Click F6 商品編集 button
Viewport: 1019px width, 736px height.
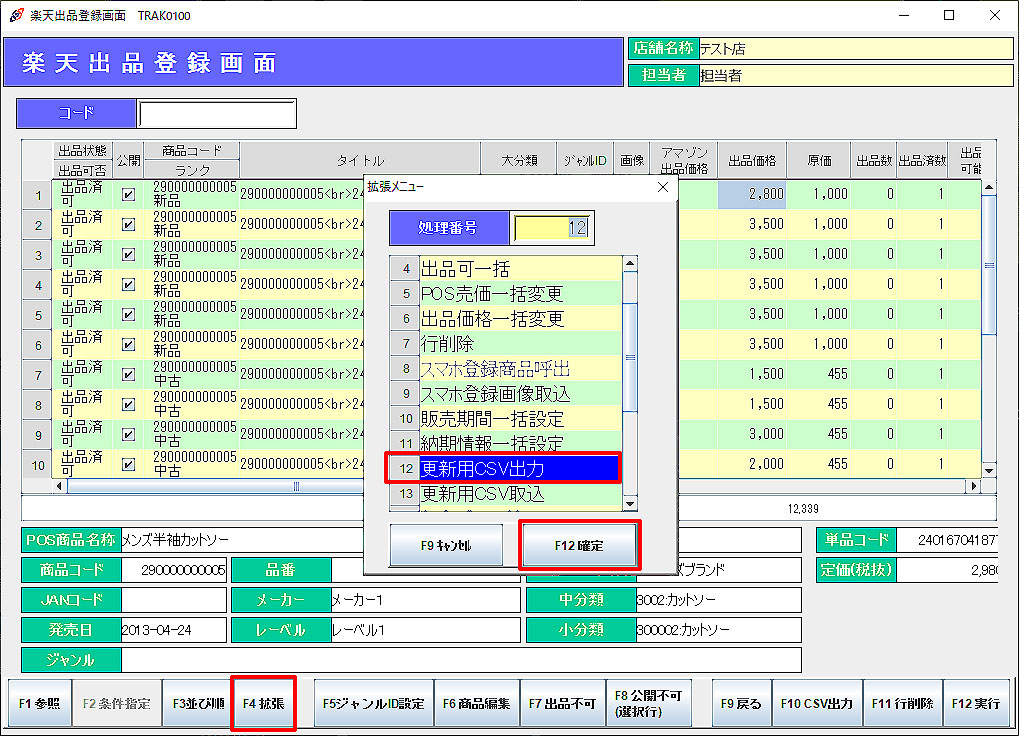[x=477, y=704]
